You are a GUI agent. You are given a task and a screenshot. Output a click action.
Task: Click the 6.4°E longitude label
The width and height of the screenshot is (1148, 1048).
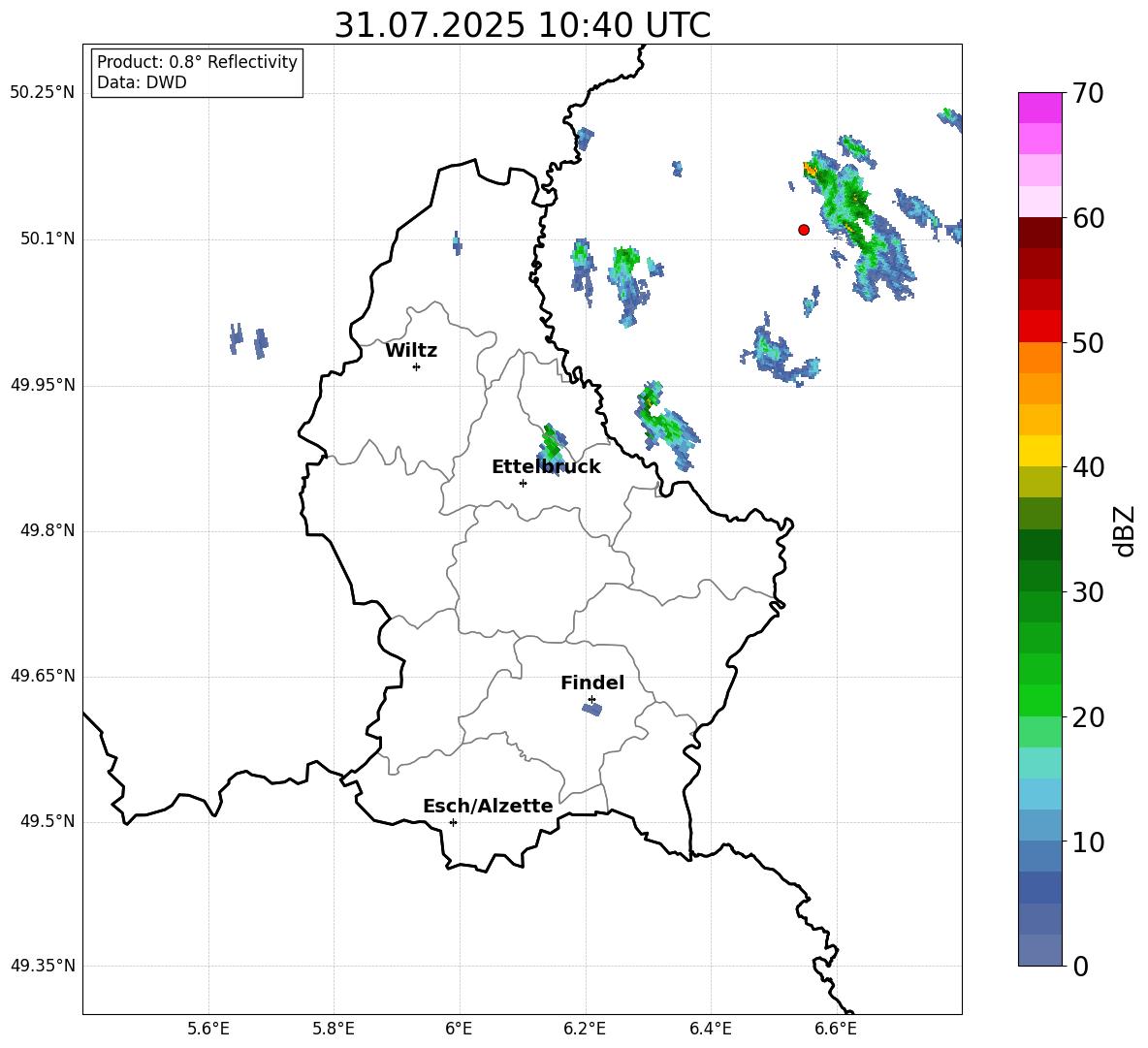point(710,1029)
